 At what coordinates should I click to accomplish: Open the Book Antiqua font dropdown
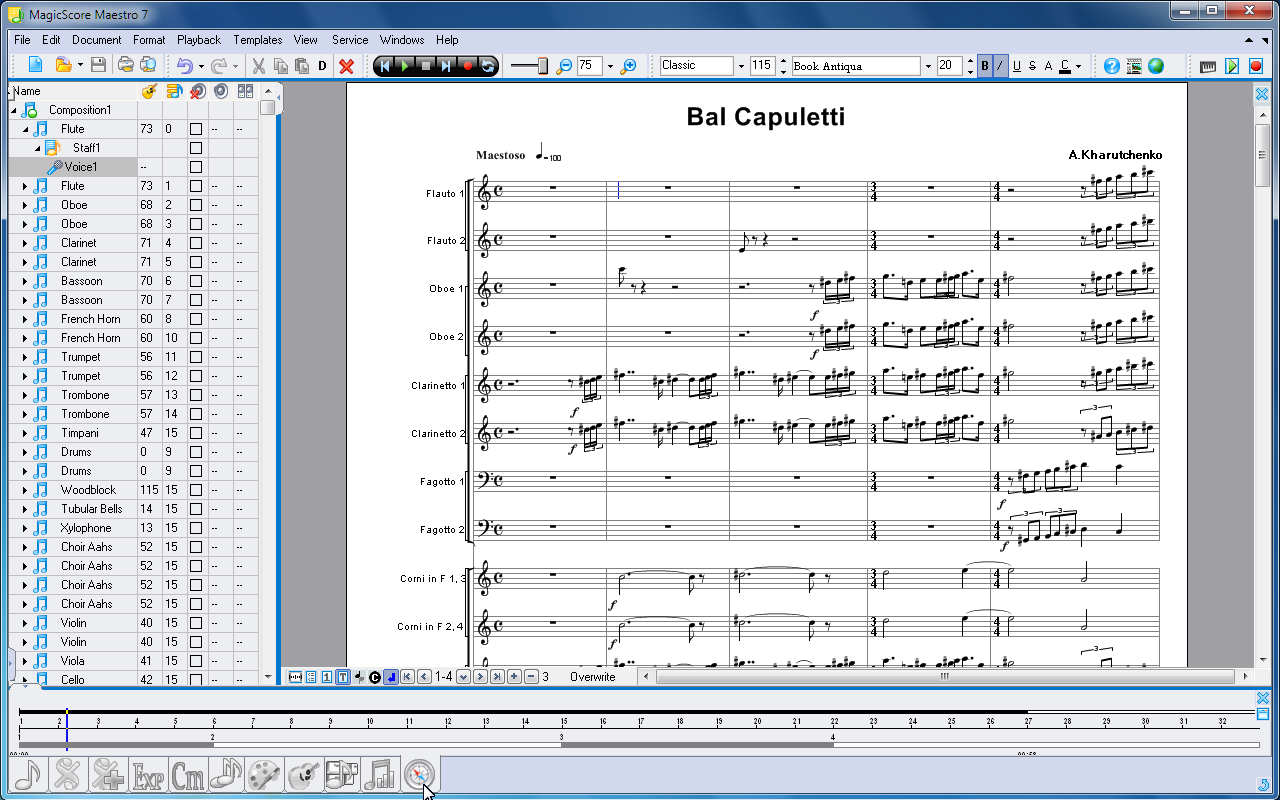[928, 66]
